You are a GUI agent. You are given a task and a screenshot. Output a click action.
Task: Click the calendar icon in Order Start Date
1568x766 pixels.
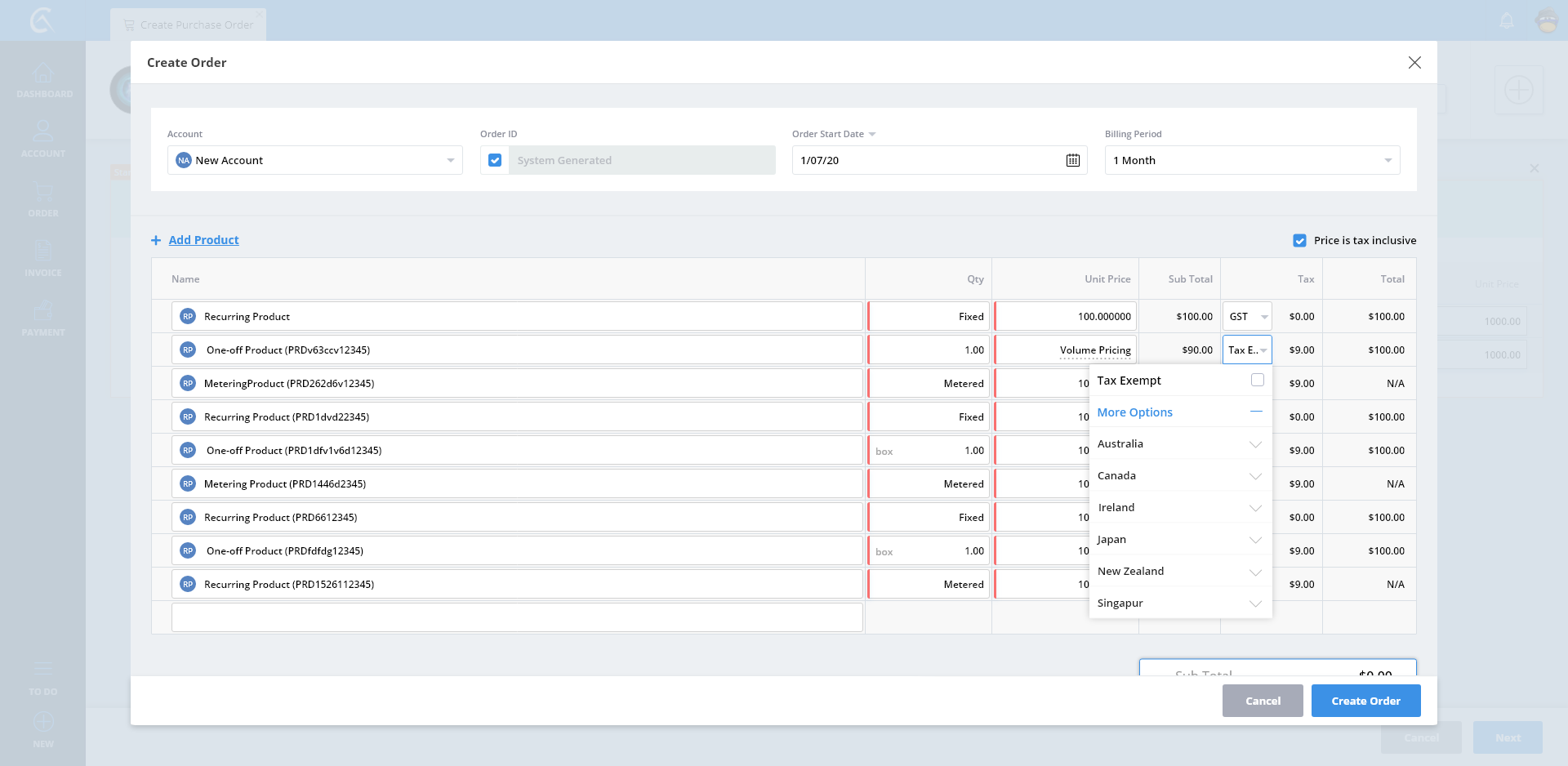(1072, 160)
